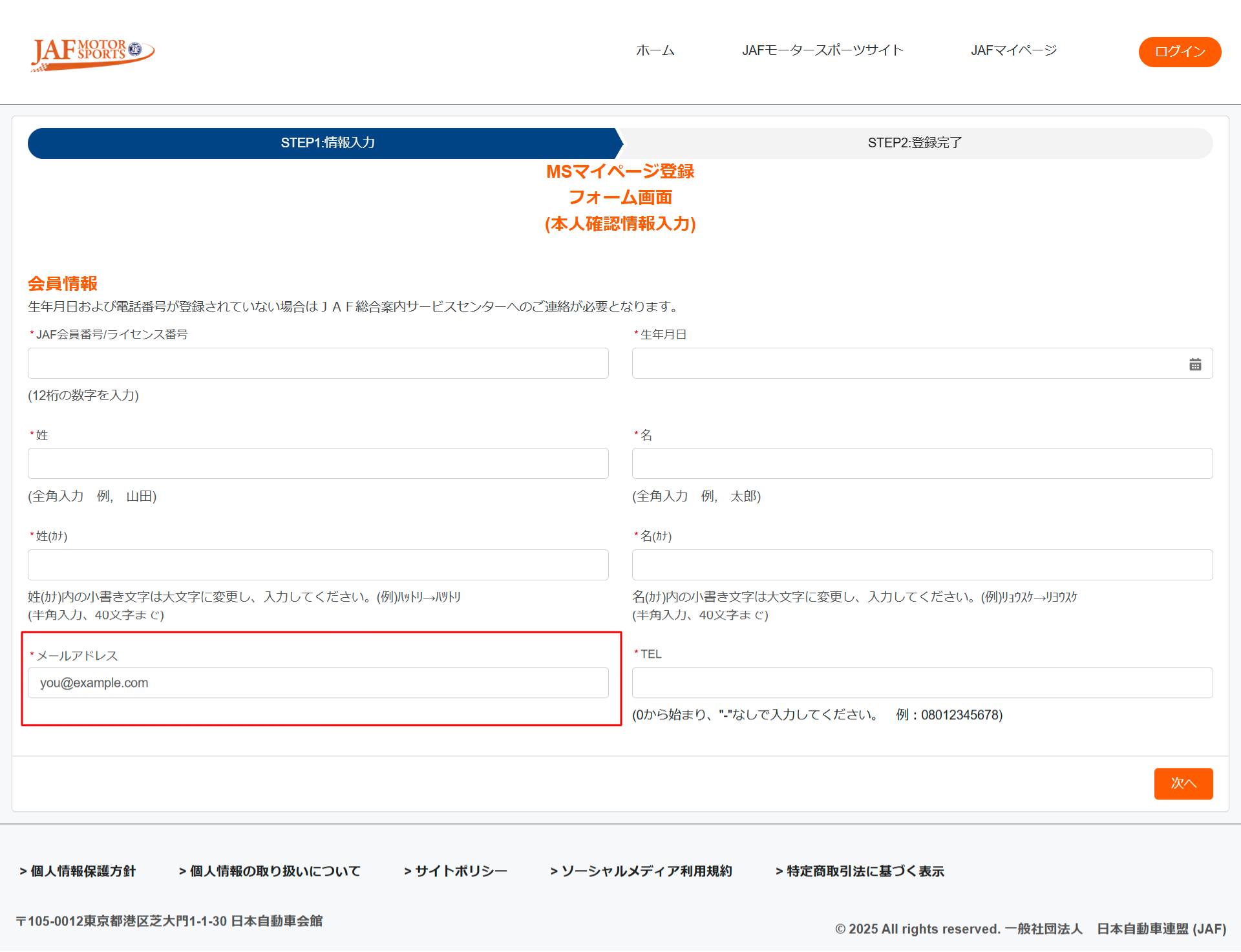Focus the 名(ｶﾅ) input field
Viewport: 1241px width, 952px height.
pyautogui.click(x=922, y=565)
